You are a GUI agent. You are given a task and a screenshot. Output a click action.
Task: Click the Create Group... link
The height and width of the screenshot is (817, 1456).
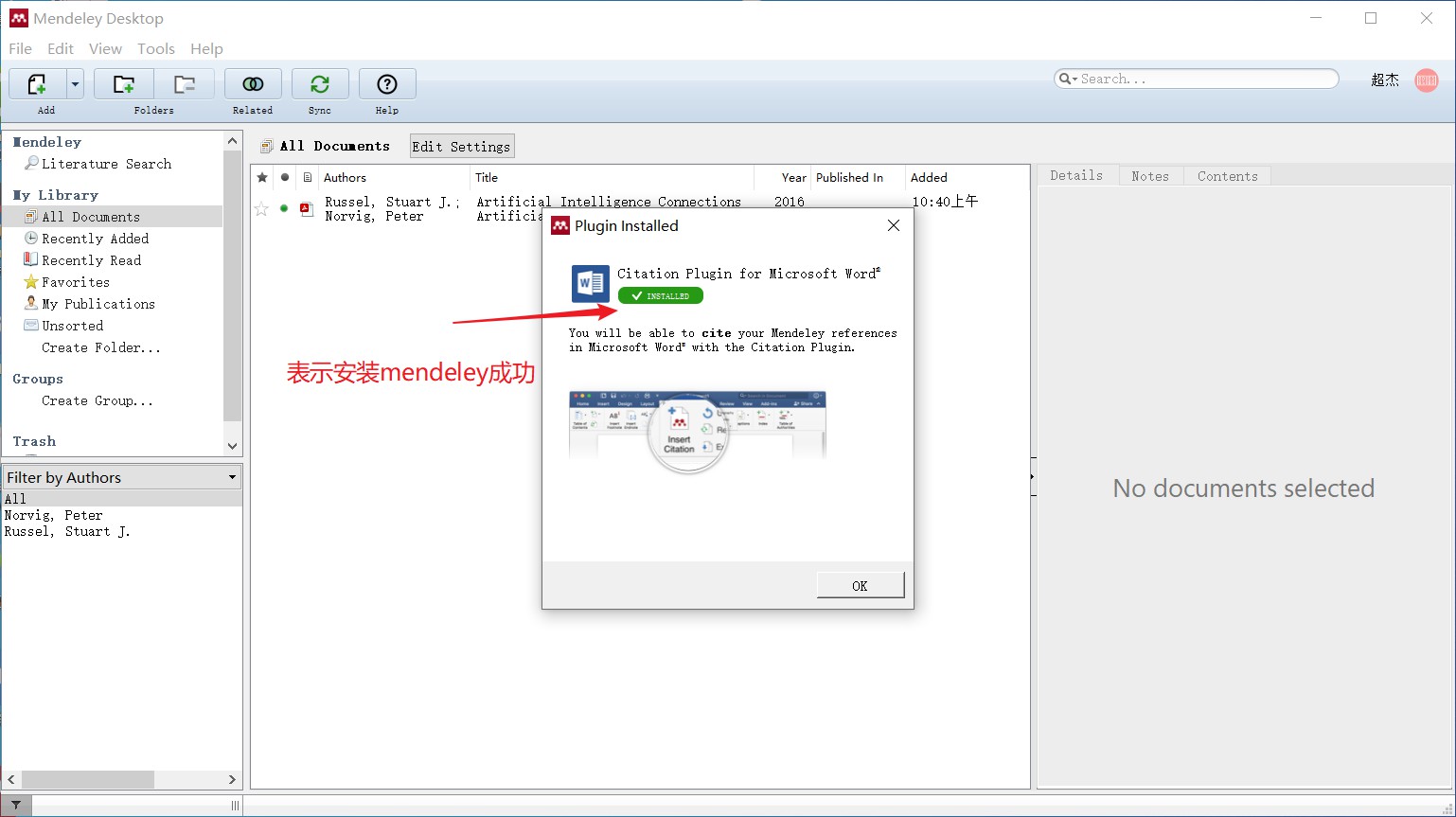point(98,400)
